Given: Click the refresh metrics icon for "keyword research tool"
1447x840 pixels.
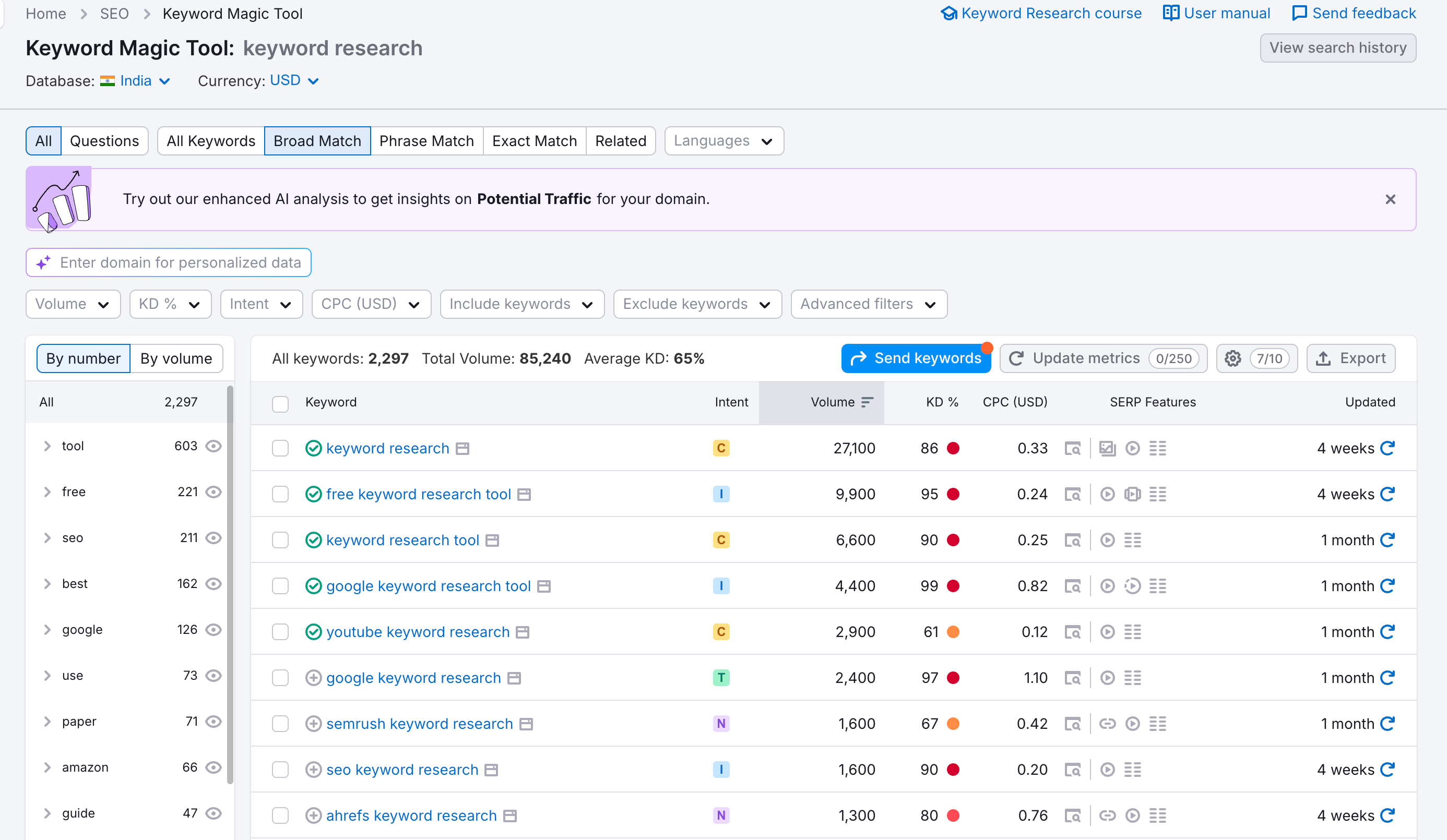Looking at the screenshot, I should tap(1387, 540).
